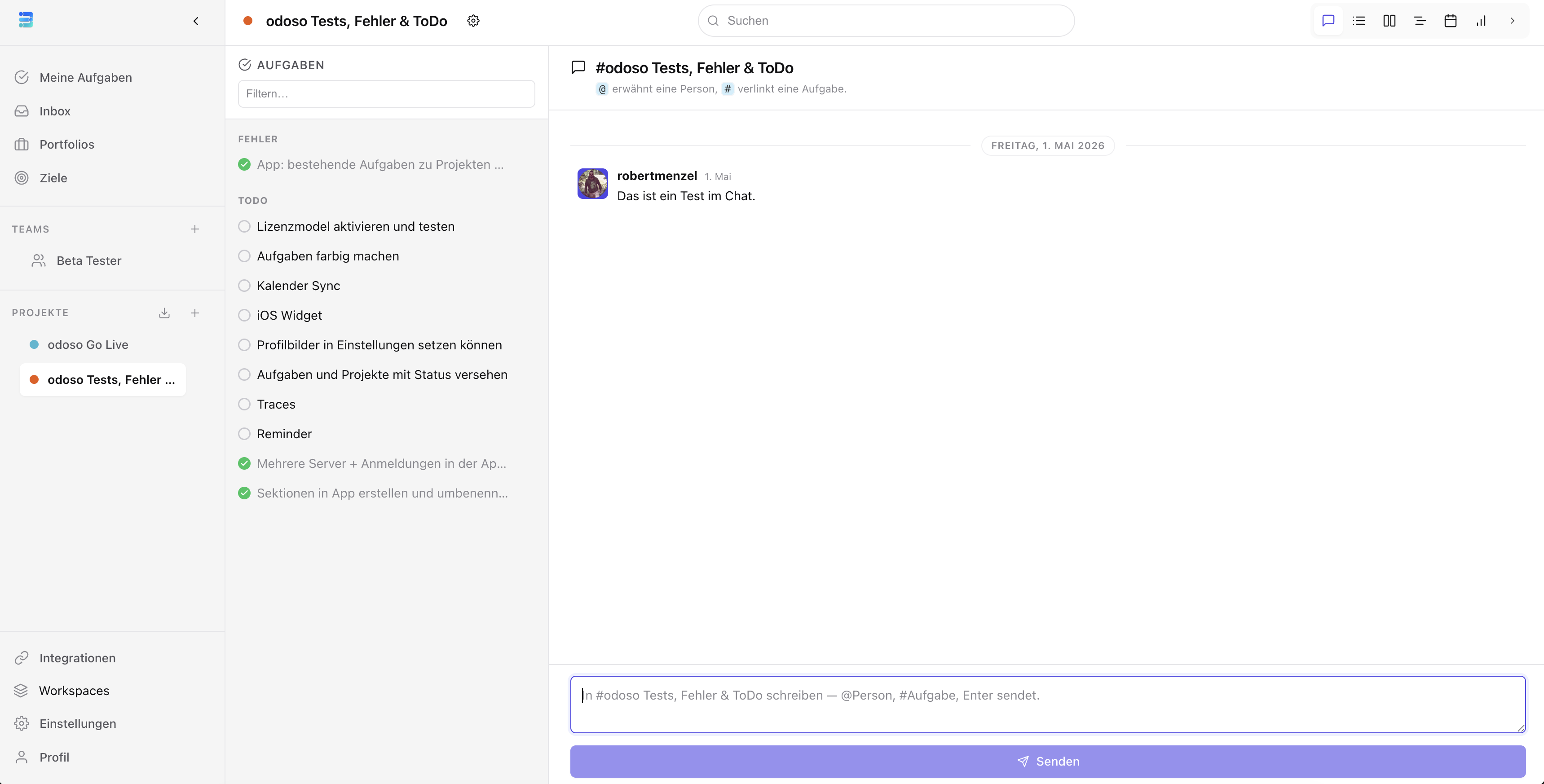
Task: Check off Traces task
Action: click(244, 405)
